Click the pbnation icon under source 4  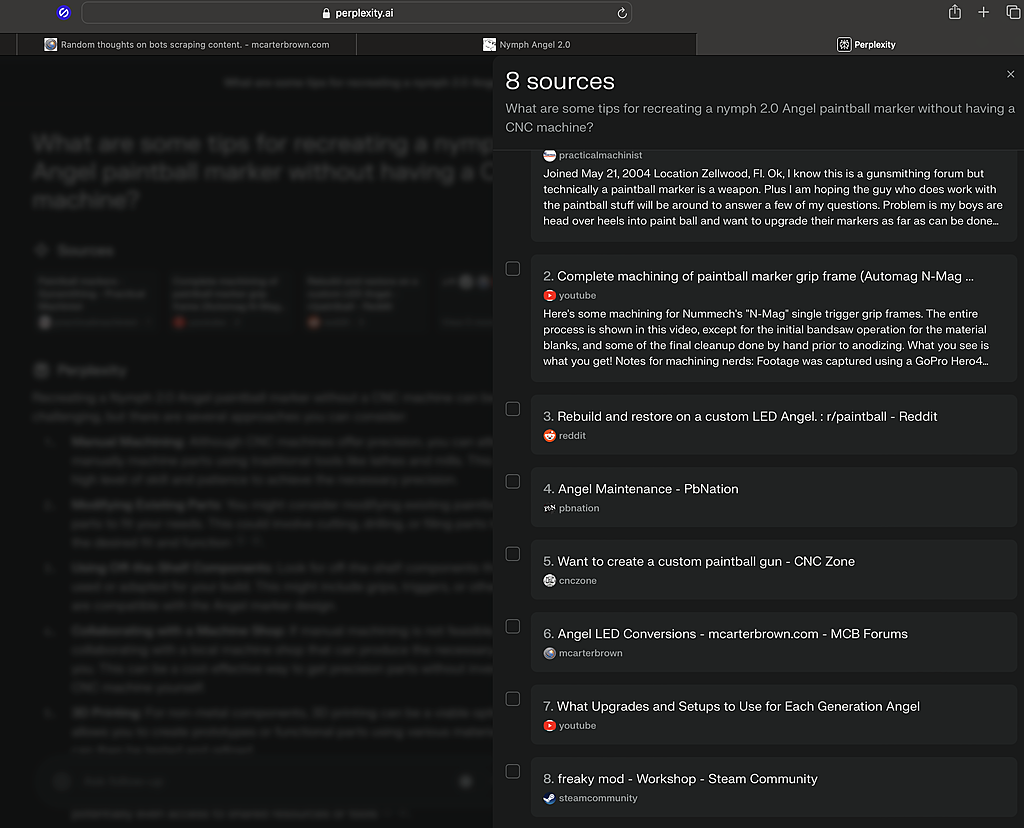[x=549, y=508]
